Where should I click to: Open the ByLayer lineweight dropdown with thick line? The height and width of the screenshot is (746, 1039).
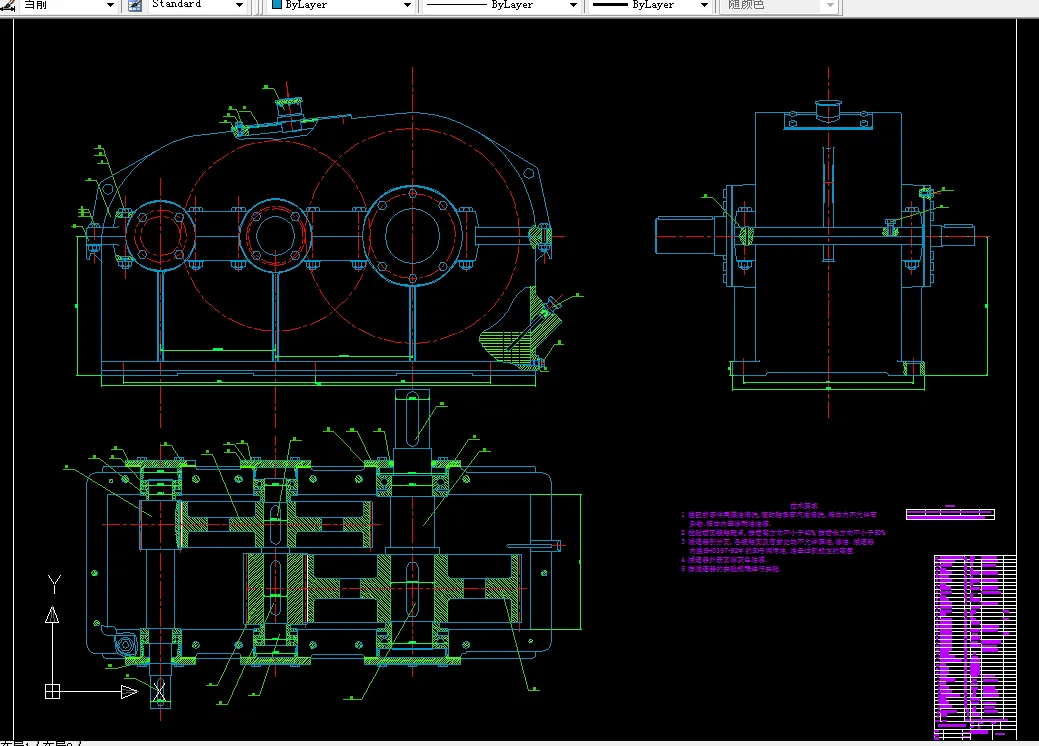(650, 5)
